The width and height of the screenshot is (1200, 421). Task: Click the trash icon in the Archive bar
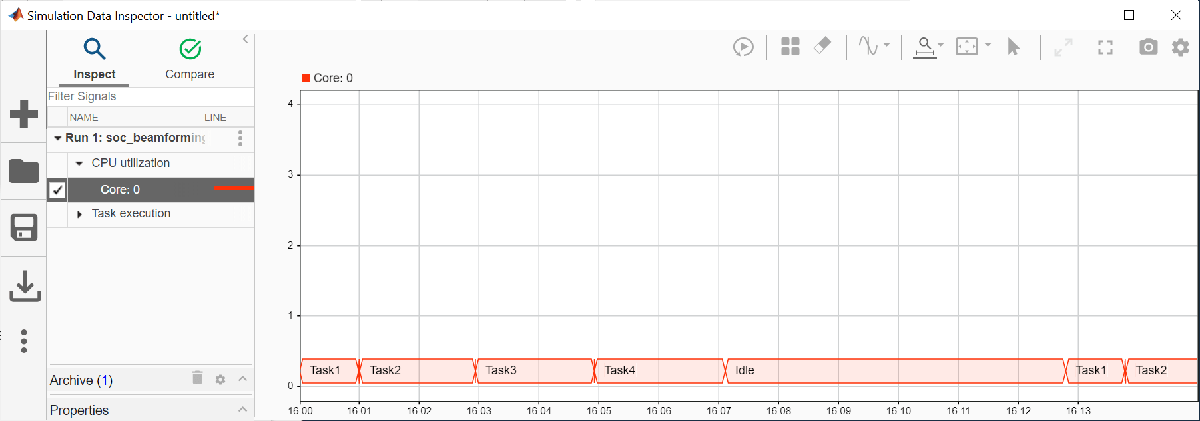[197, 379]
